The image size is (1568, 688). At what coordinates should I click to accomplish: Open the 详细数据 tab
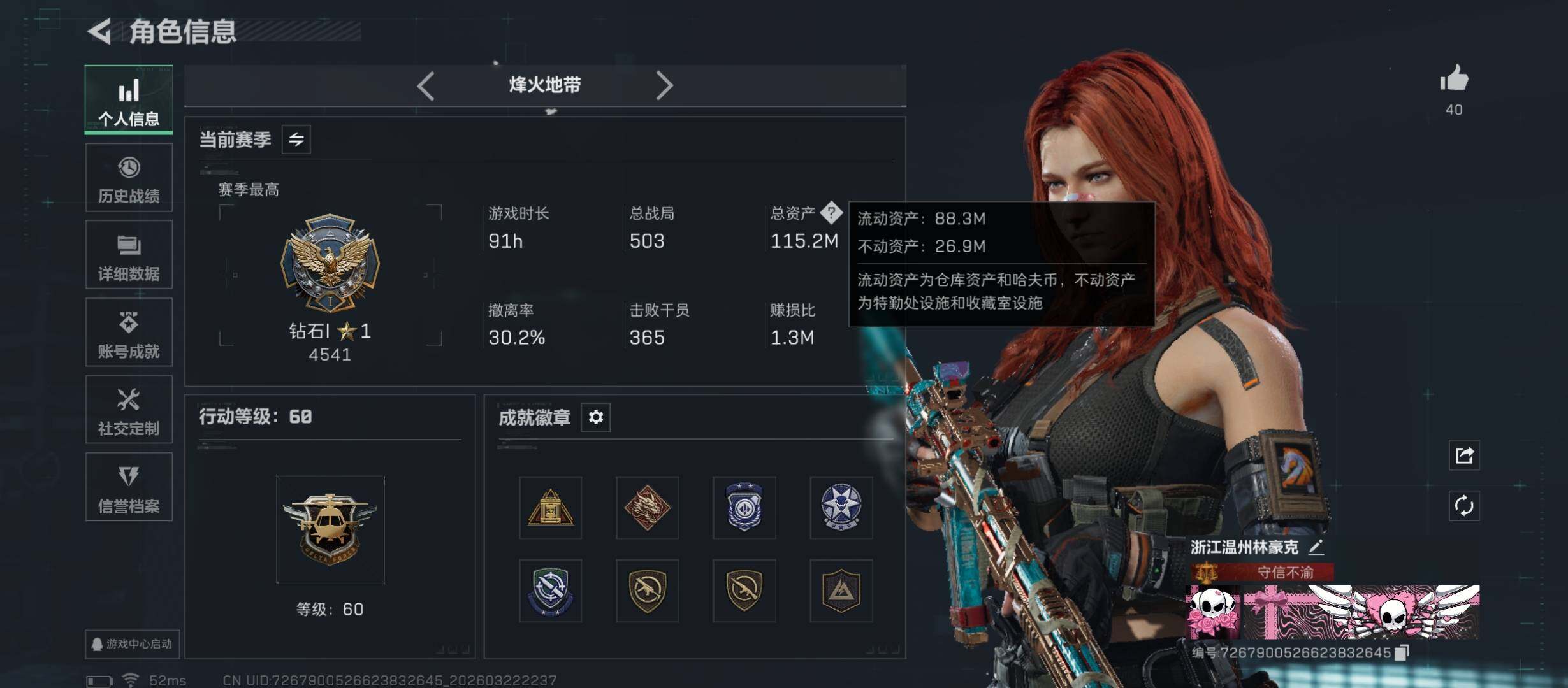tap(129, 255)
